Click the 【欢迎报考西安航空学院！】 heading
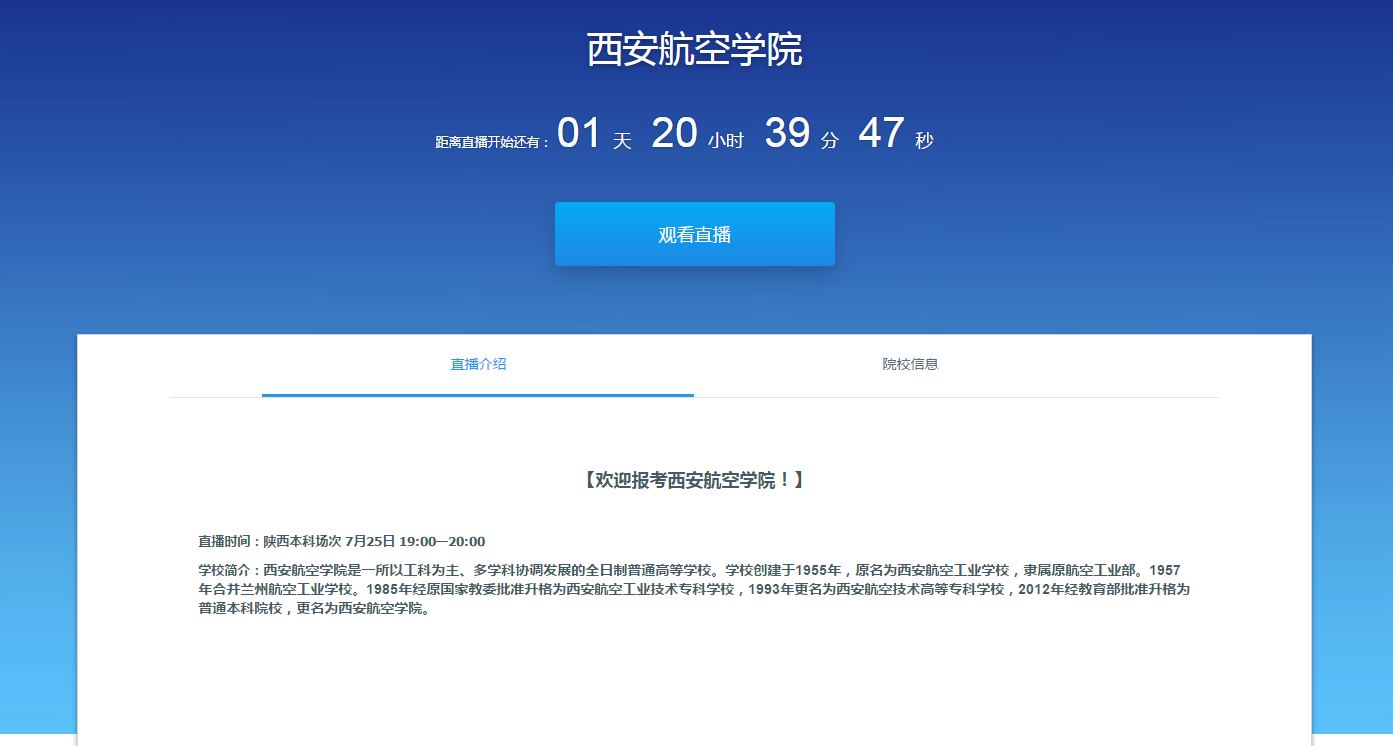The image size is (1393, 746). pos(694,480)
